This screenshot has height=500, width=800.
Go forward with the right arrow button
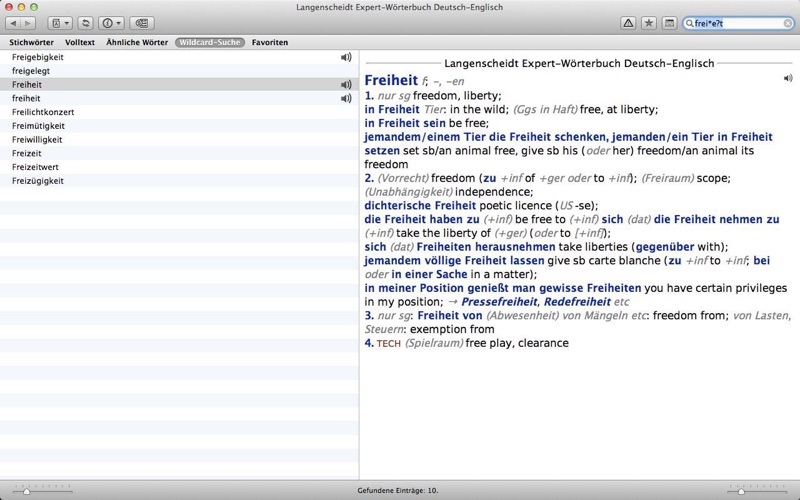28,23
